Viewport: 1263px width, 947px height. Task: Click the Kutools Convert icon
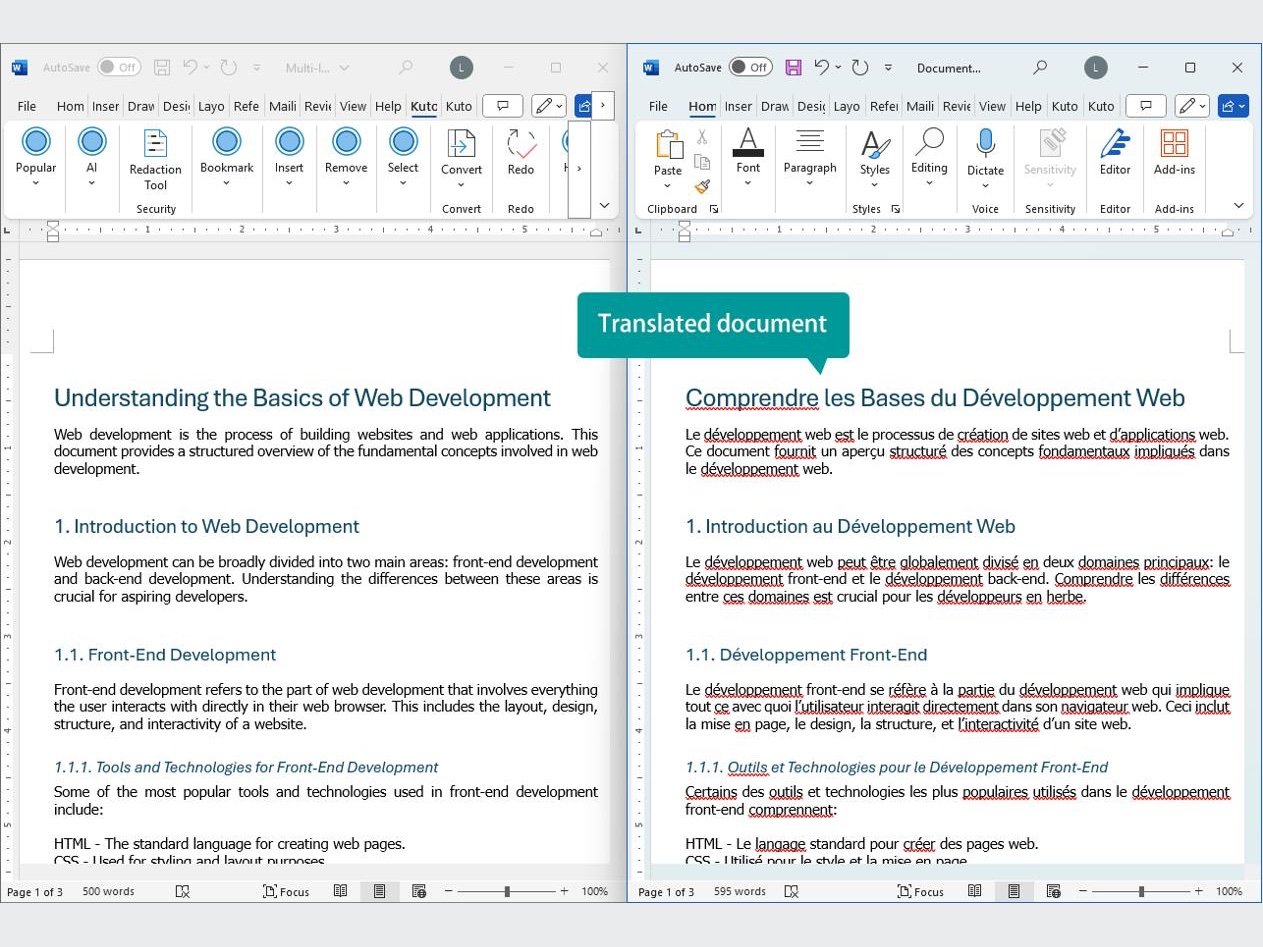point(461,143)
